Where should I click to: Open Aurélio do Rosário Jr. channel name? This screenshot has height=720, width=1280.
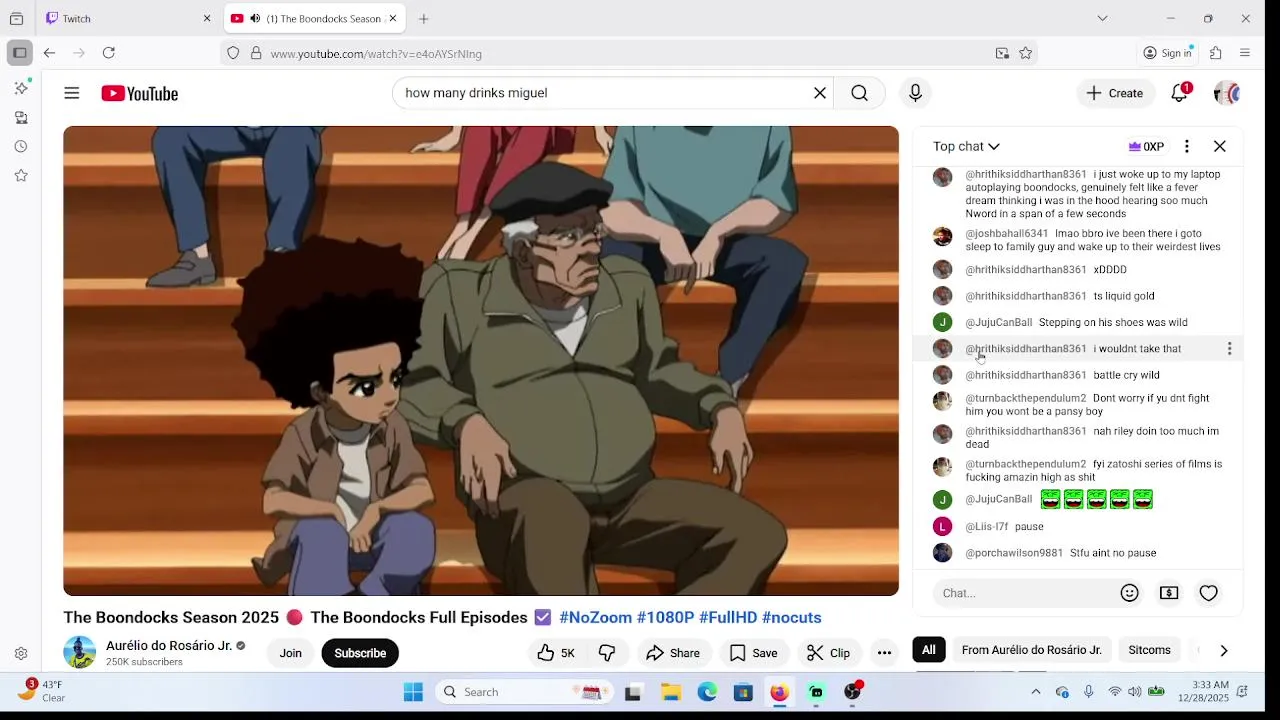(x=169, y=645)
